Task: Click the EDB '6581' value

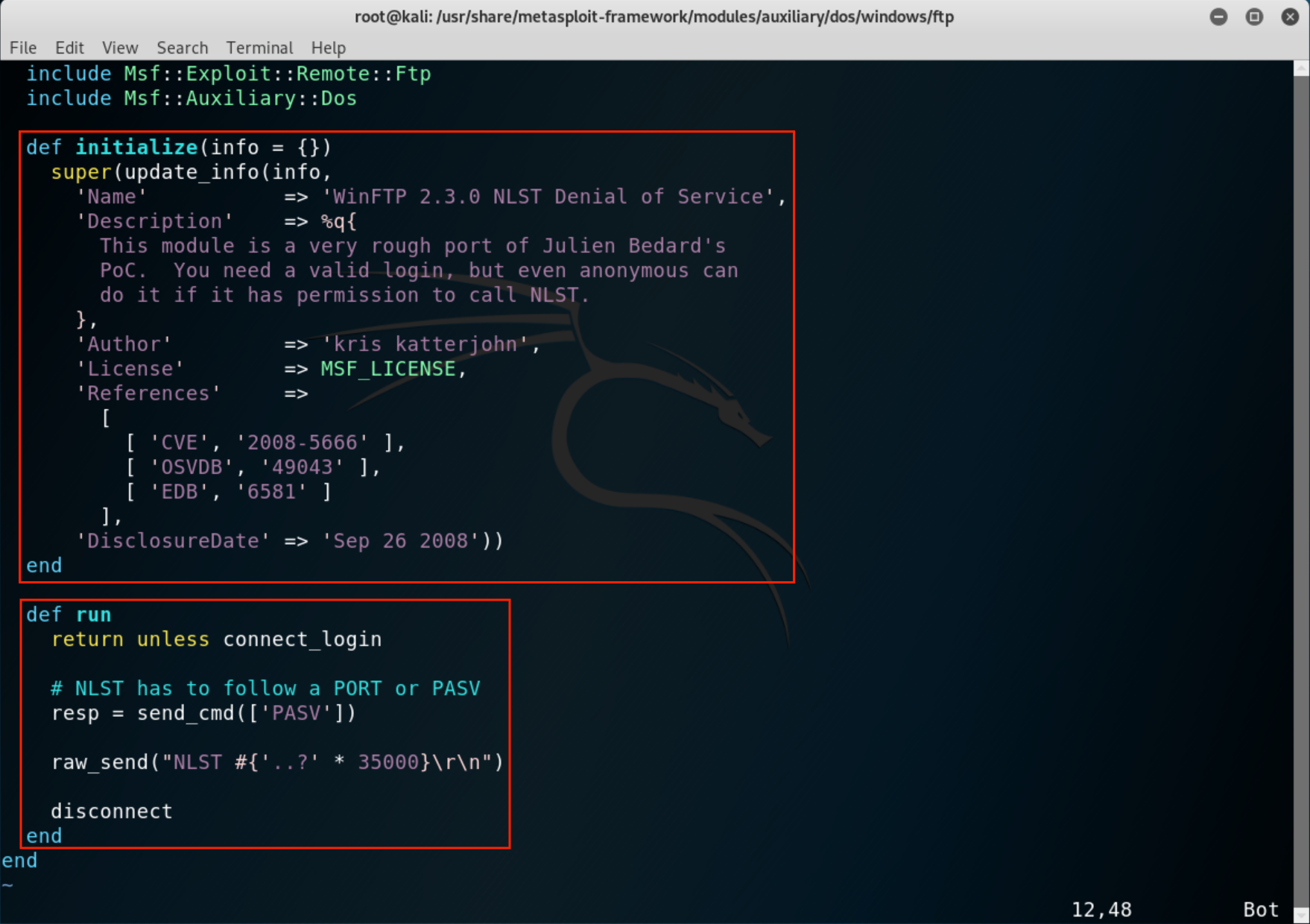Action: (271, 492)
